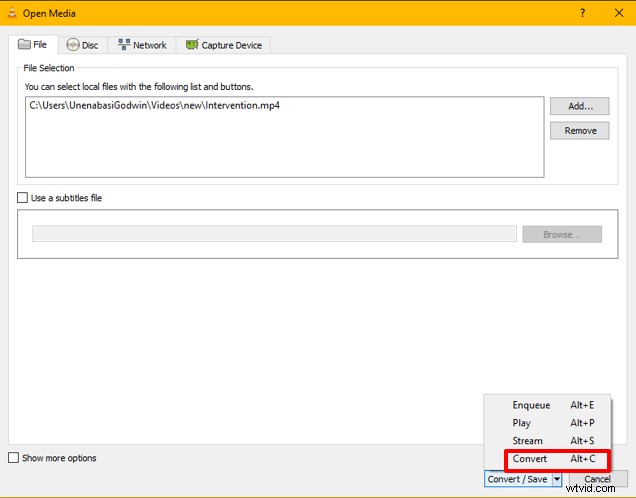
Task: Click the help question mark button
Action: pos(582,13)
